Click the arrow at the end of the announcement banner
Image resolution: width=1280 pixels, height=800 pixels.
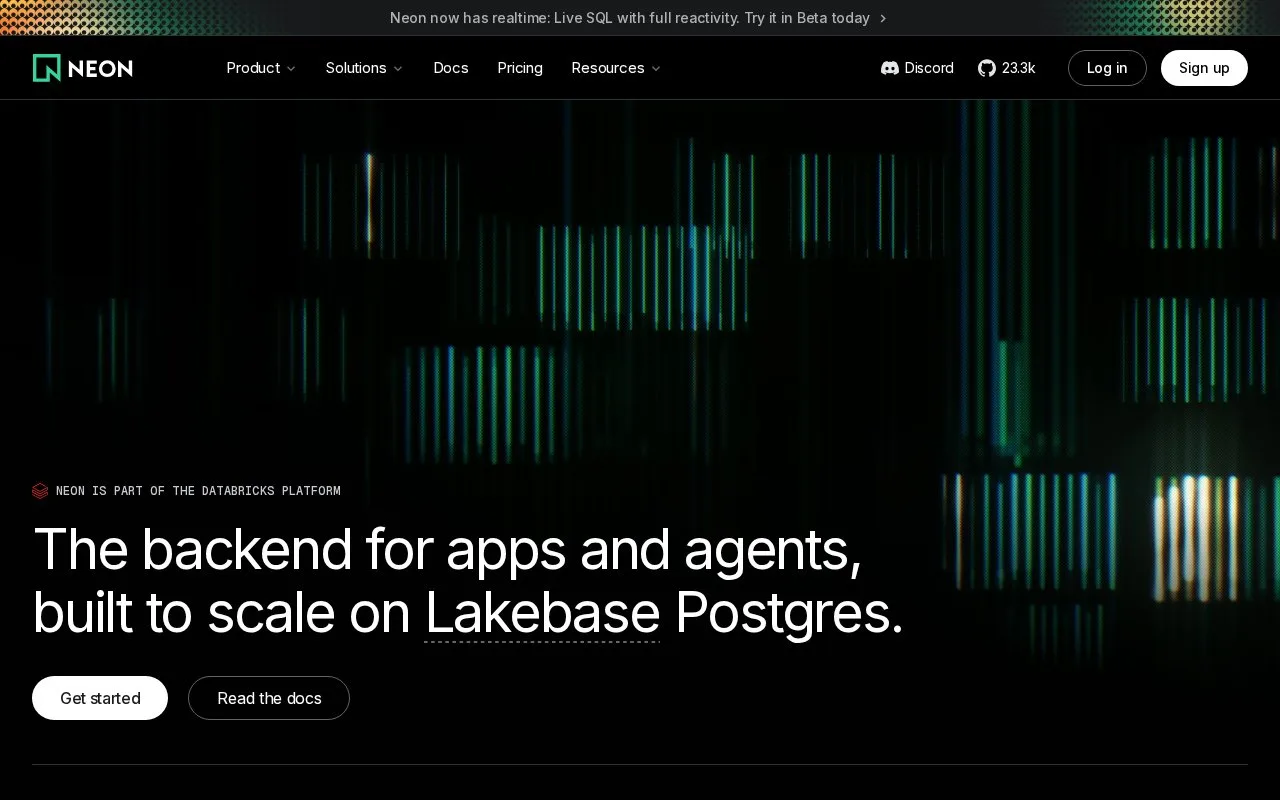(x=883, y=18)
